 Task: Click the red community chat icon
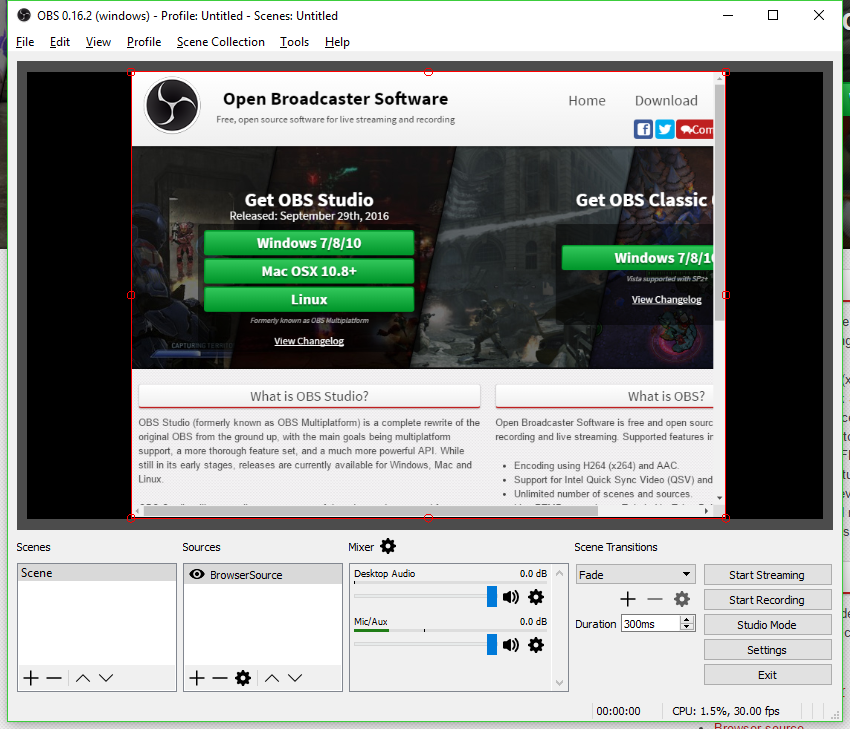point(694,130)
